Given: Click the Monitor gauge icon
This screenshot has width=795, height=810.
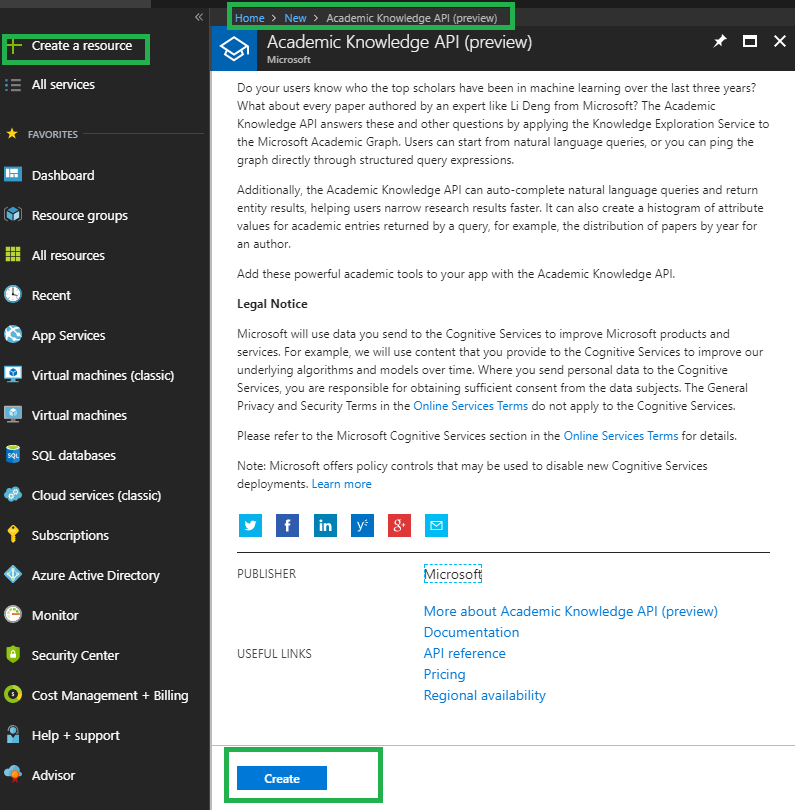Looking at the screenshot, I should [x=13, y=614].
